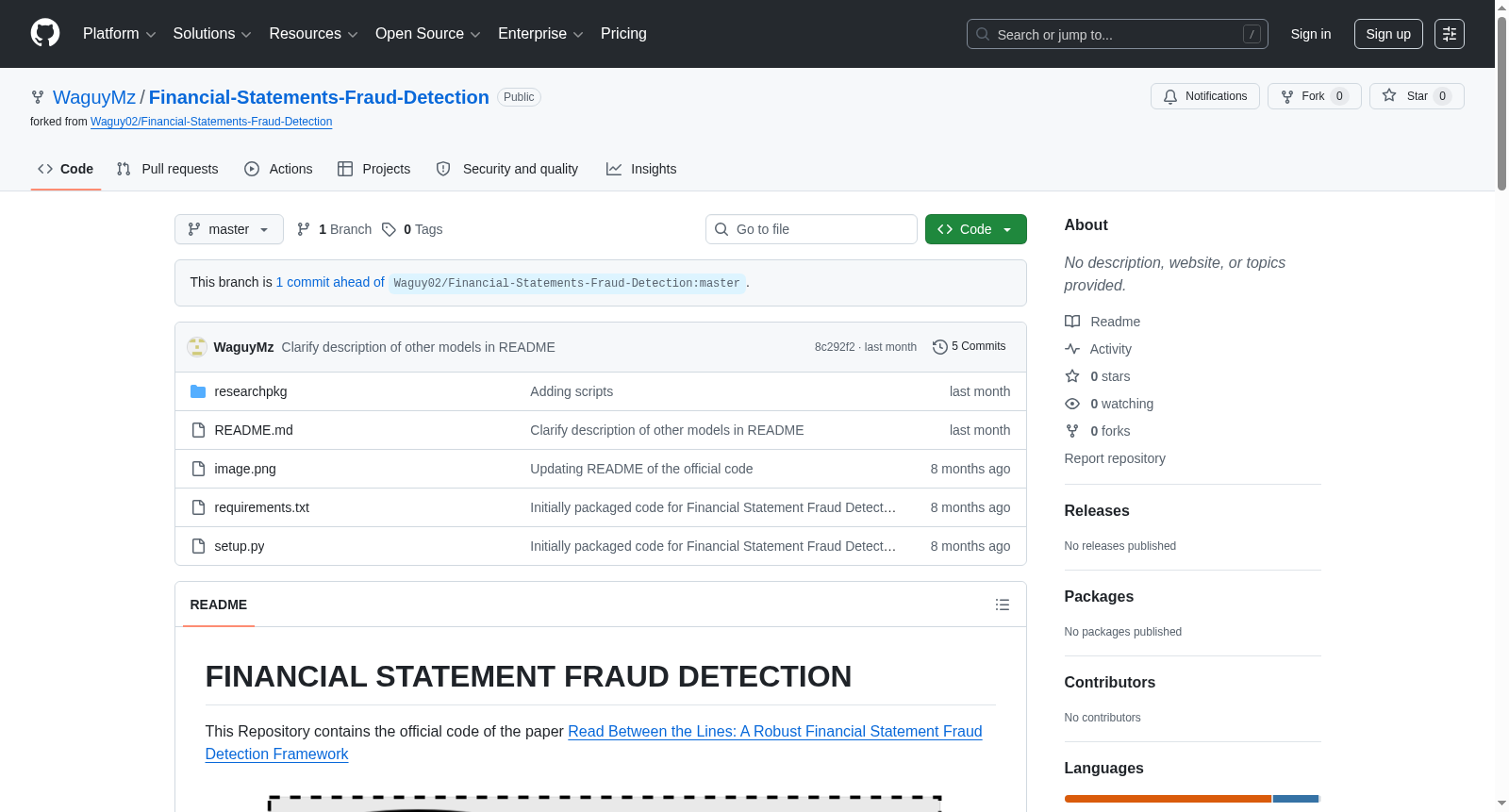Click the Go to file search field
Screen dimensions: 1509x812
pyautogui.click(x=811, y=229)
